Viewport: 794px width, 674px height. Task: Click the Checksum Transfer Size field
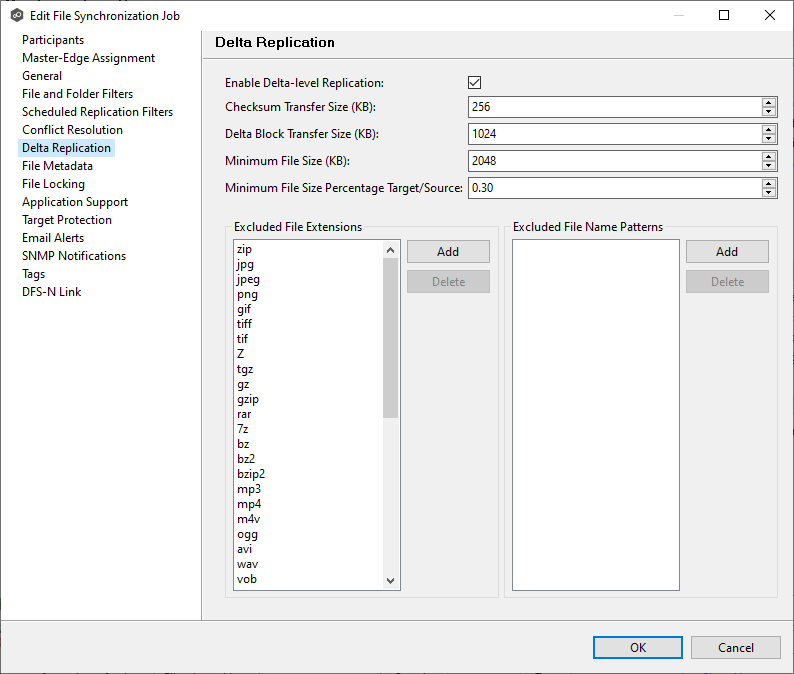(612, 107)
